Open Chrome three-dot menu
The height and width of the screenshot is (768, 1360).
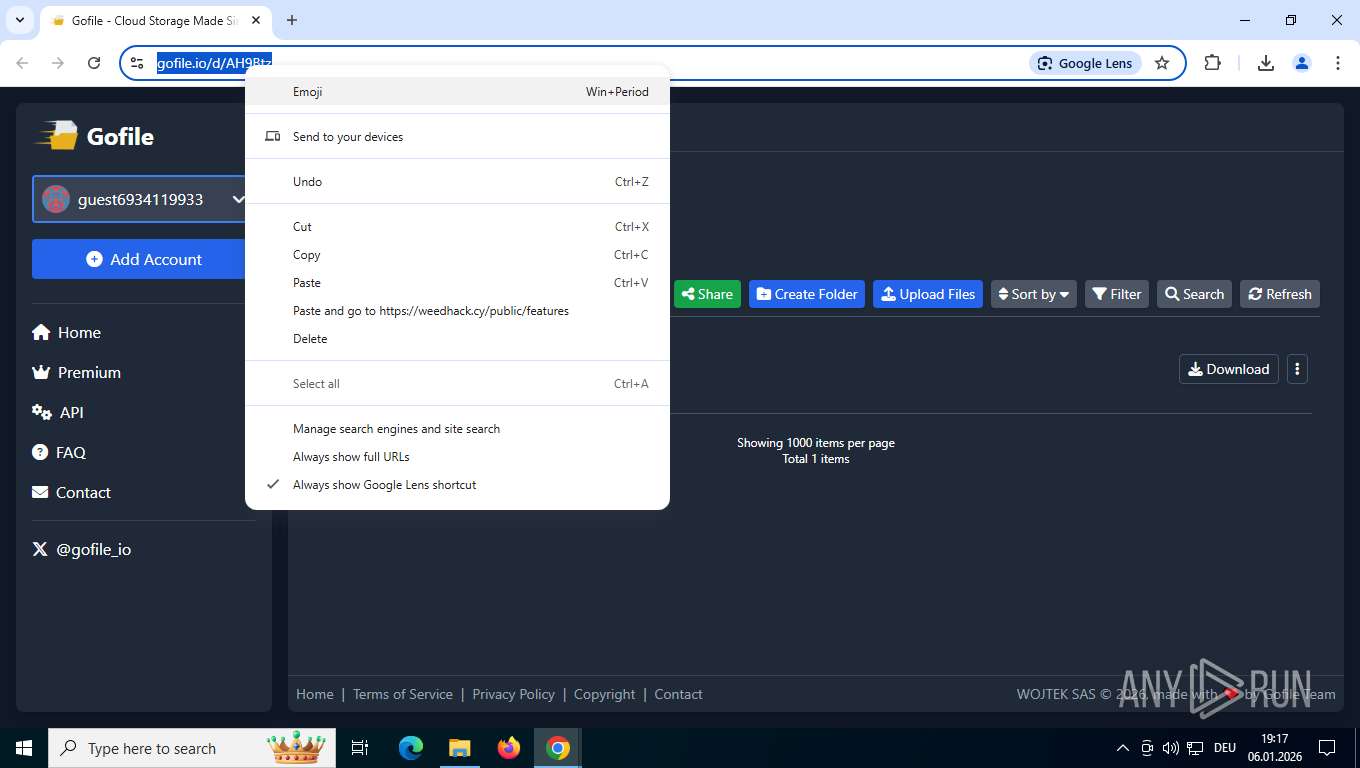coord(1337,62)
